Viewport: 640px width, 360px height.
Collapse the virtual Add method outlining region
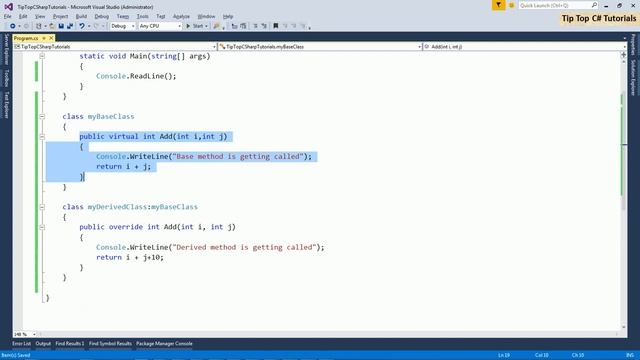[42, 136]
